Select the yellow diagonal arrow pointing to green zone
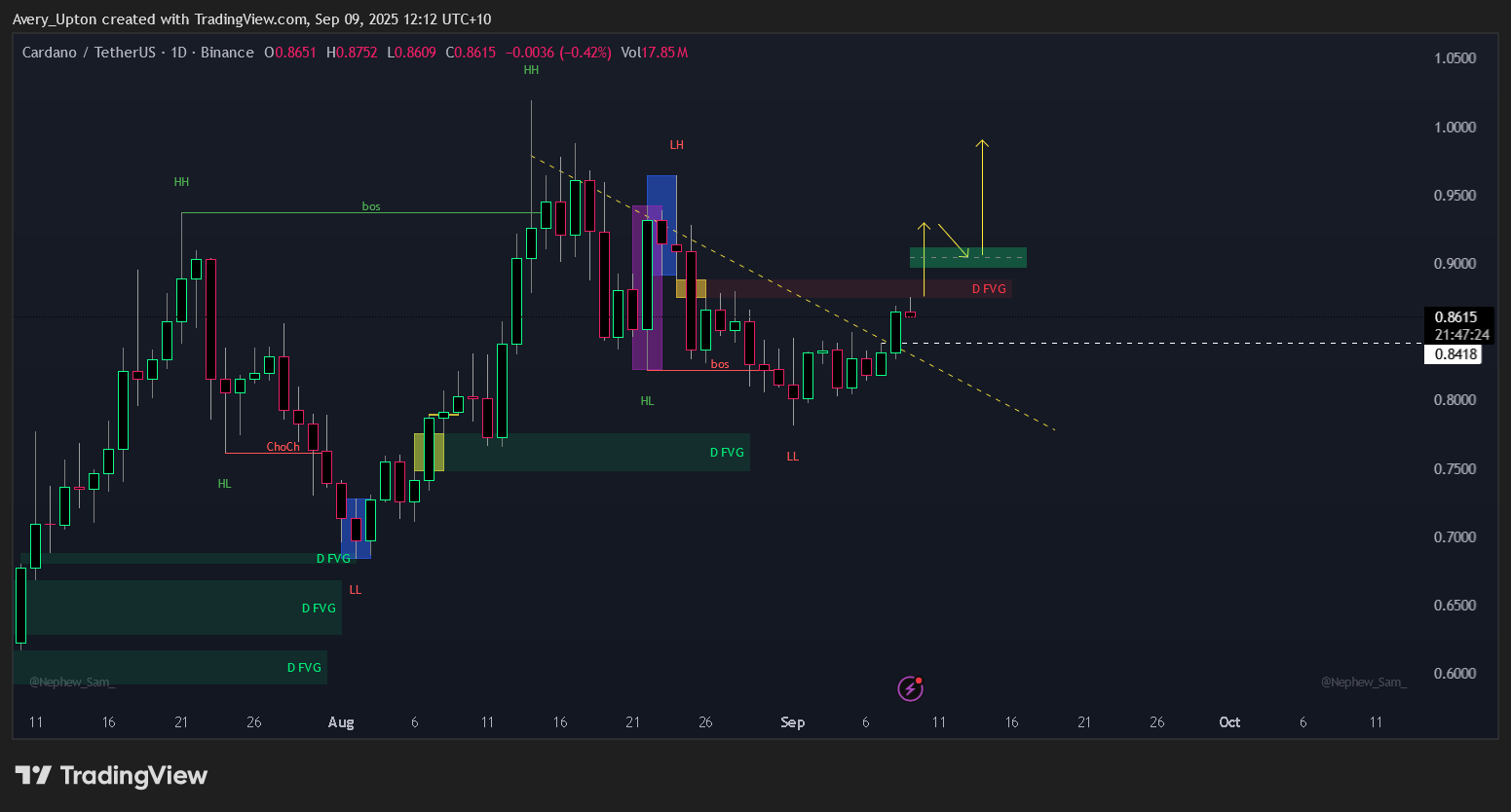1511x812 pixels. tap(954, 241)
